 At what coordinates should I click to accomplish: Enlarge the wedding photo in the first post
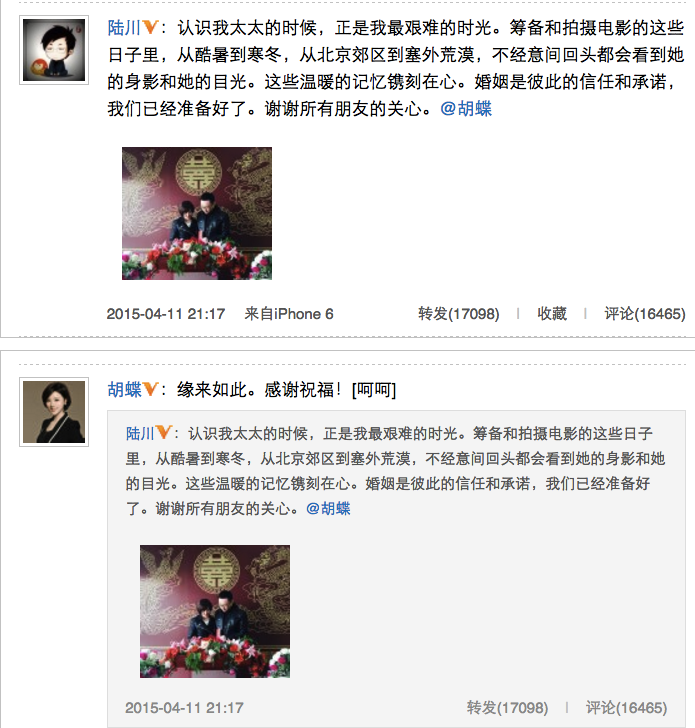197,214
